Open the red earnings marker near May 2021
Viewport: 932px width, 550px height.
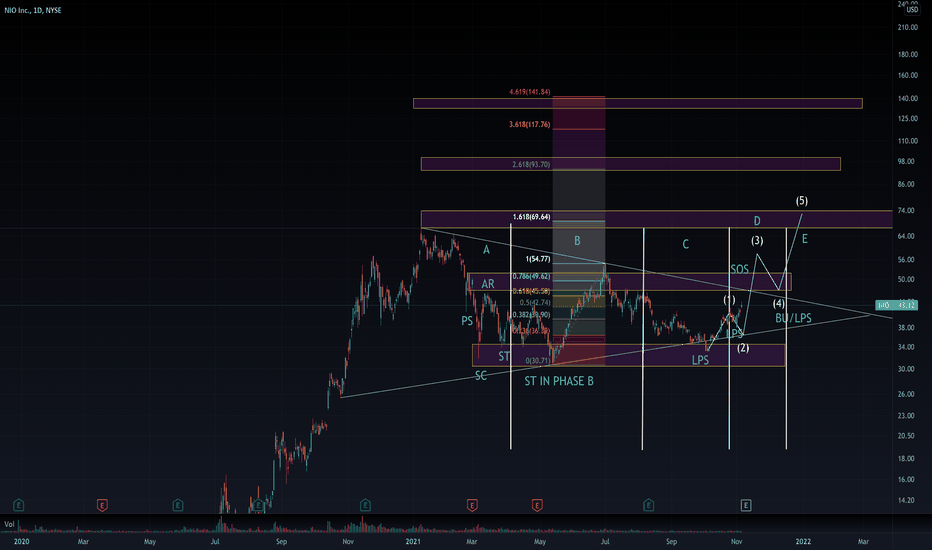click(x=537, y=505)
